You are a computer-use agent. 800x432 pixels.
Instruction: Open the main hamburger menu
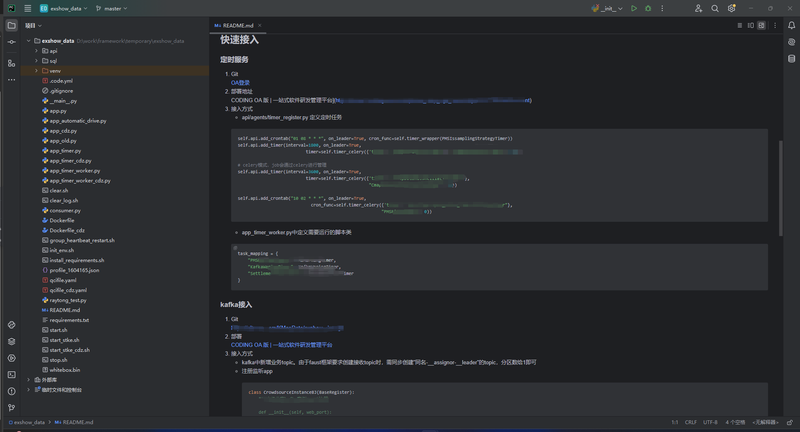coord(28,8)
